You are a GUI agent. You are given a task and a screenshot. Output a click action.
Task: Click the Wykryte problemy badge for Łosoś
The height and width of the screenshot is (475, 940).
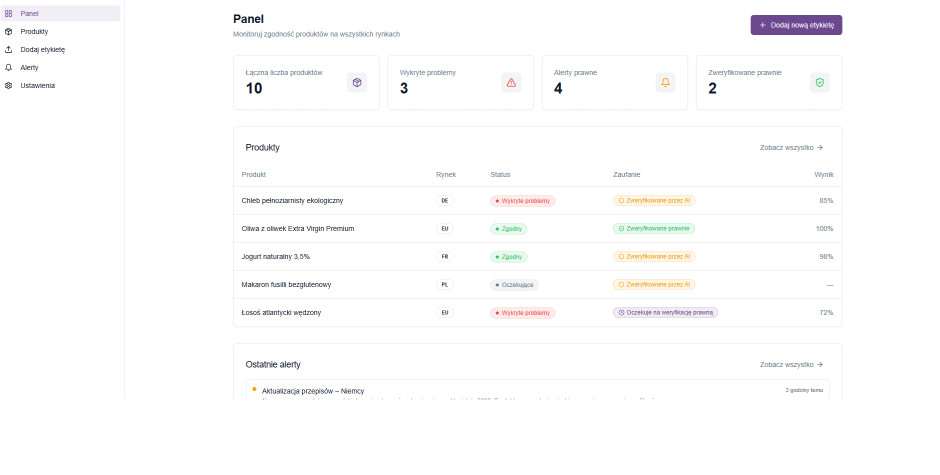click(522, 313)
